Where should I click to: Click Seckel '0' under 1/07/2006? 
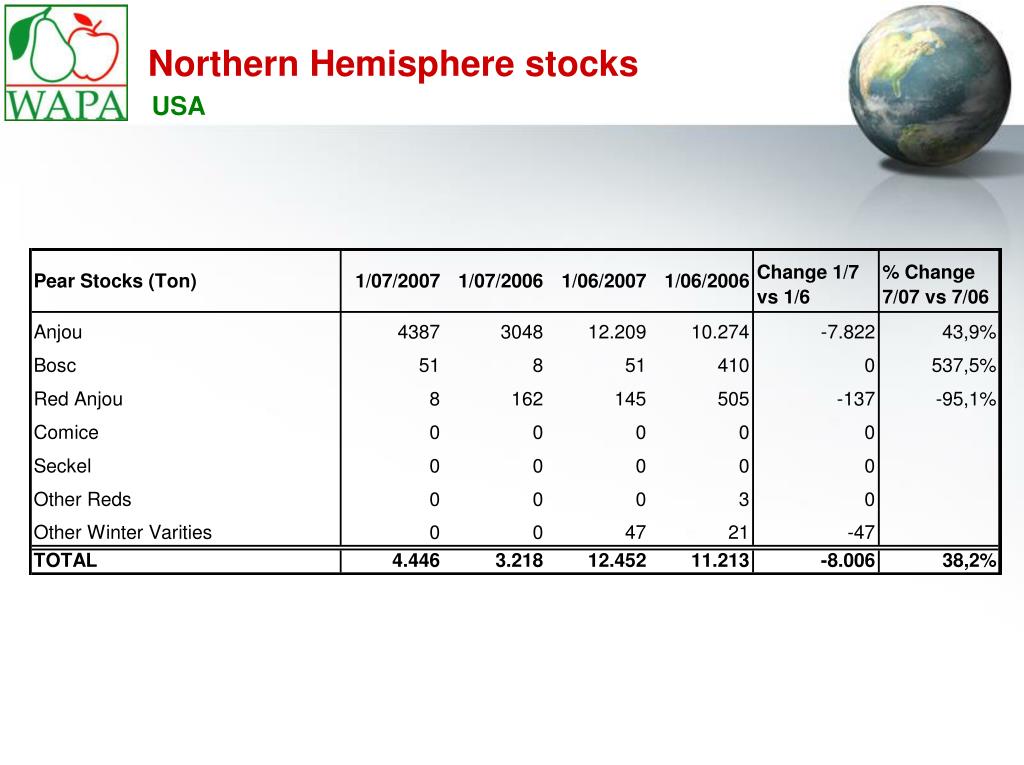(x=537, y=466)
